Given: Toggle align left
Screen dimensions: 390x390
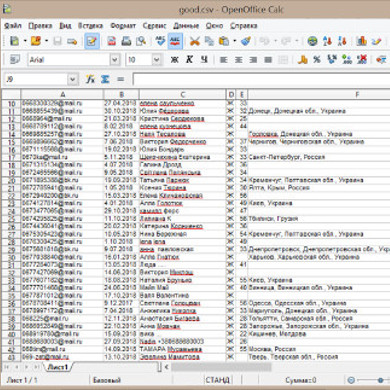Looking at the screenshot, I should click(224, 60).
